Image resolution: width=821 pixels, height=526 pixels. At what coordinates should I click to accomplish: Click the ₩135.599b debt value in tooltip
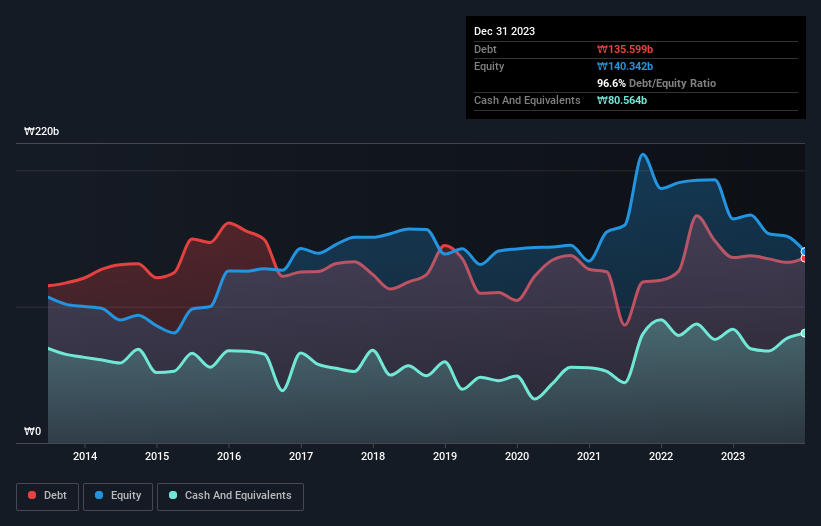point(625,49)
